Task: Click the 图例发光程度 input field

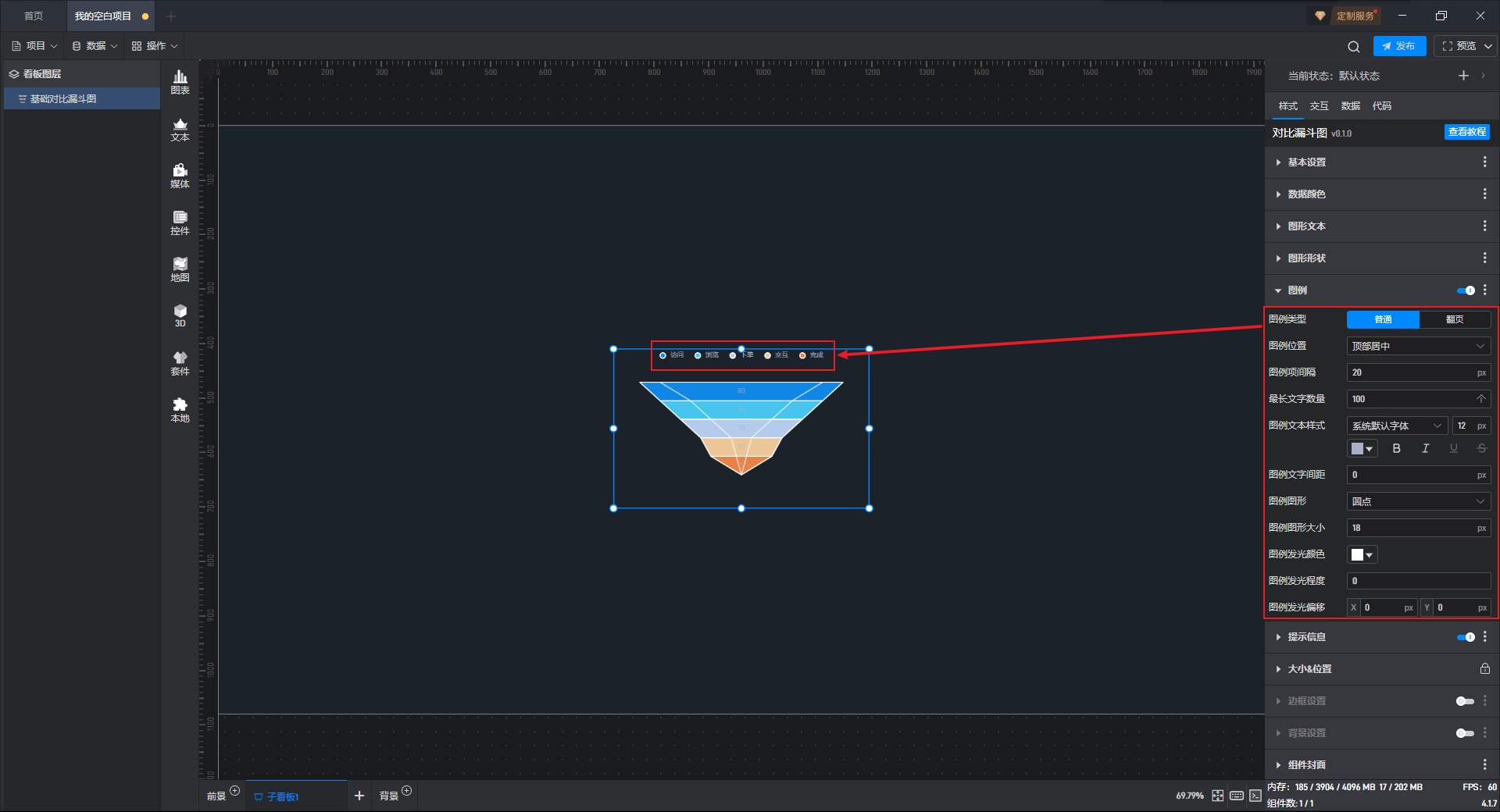Action: tap(1419, 581)
